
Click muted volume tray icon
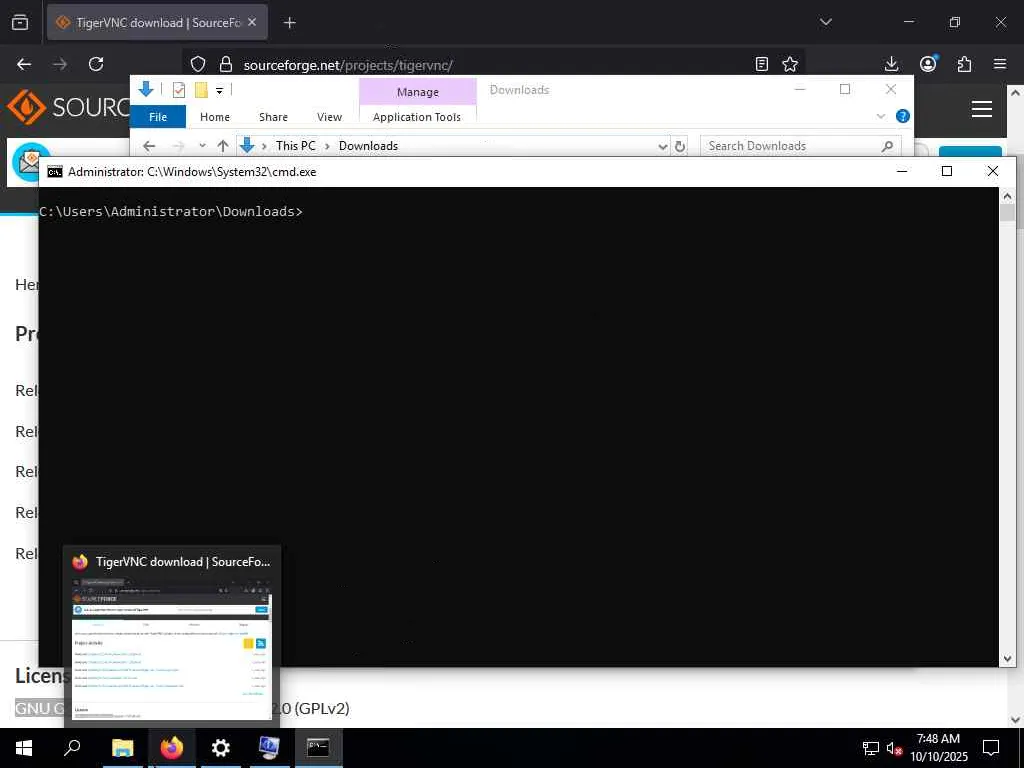point(894,748)
